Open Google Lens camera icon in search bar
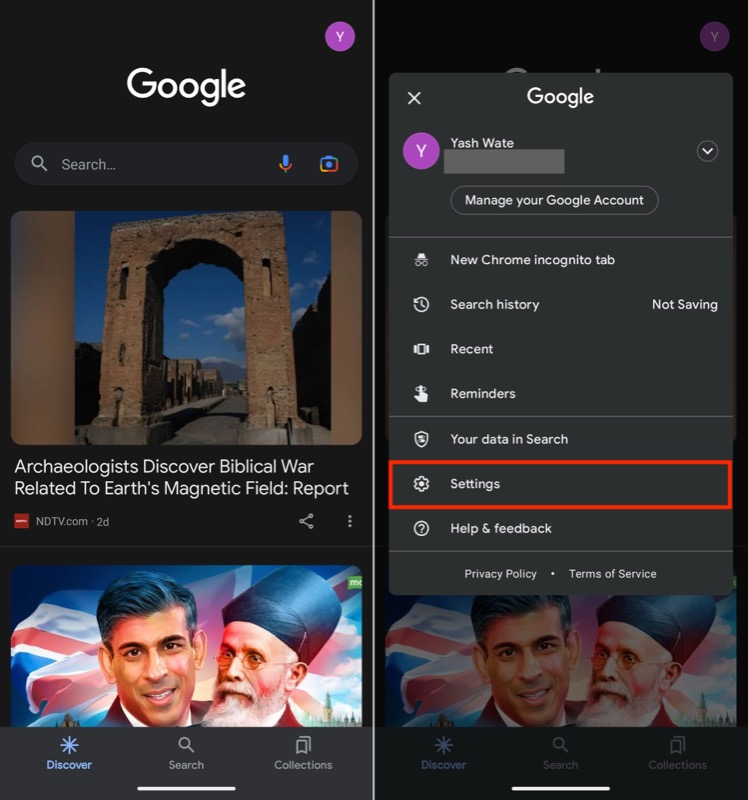 (x=329, y=164)
